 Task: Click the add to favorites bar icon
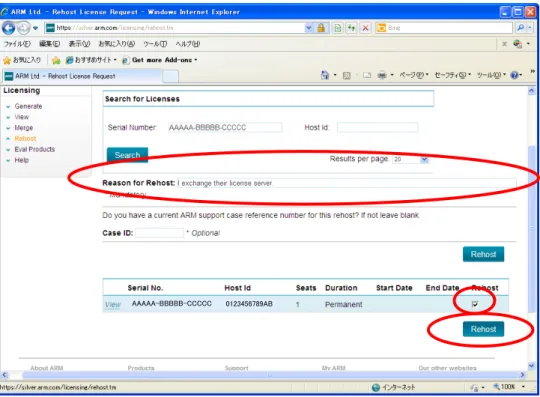56,60
